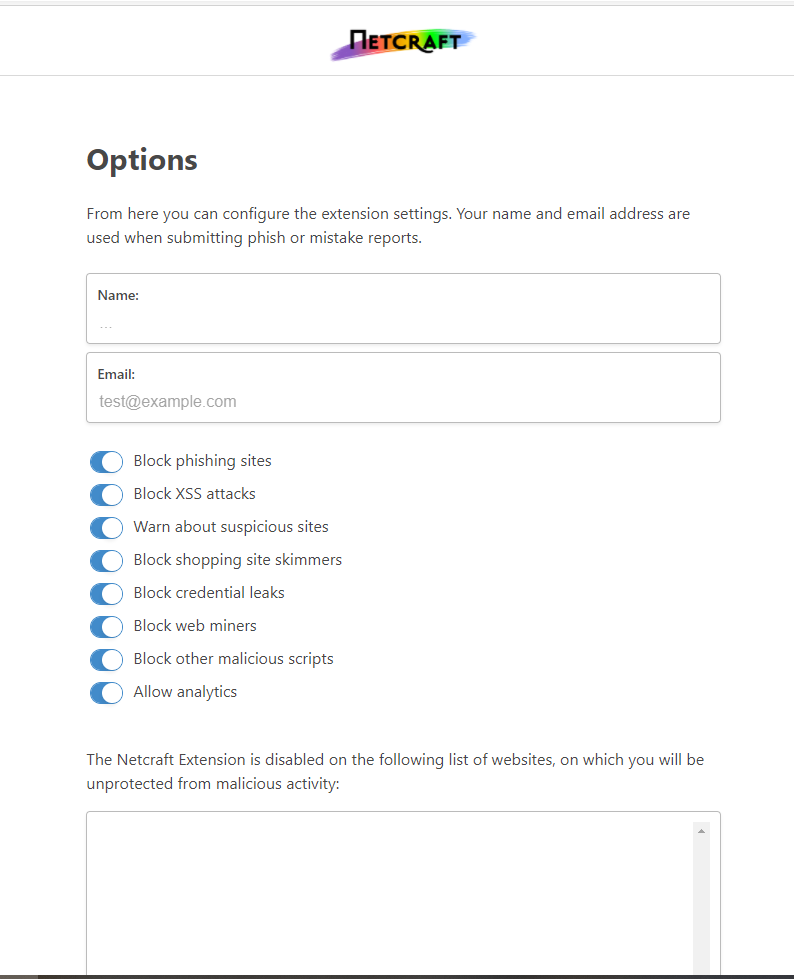
Task: Toggle the Block phishing sites switch
Action: [x=106, y=461]
